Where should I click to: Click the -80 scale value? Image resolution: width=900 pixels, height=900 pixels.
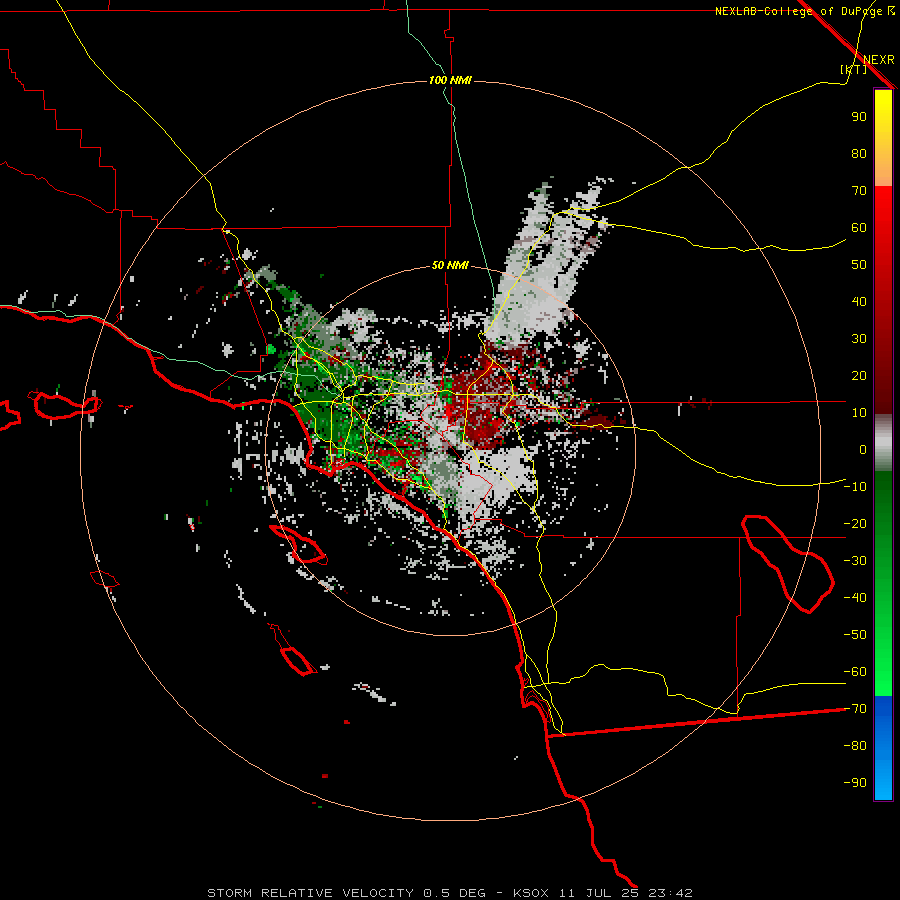click(855, 746)
